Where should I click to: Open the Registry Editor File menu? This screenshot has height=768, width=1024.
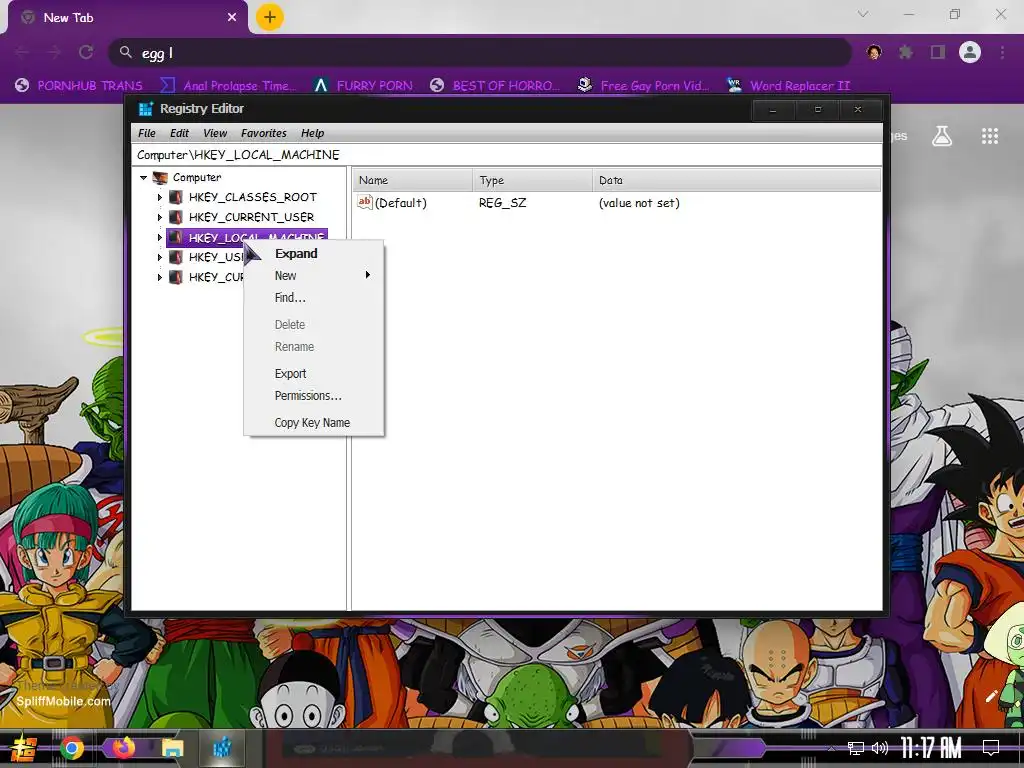pos(147,133)
